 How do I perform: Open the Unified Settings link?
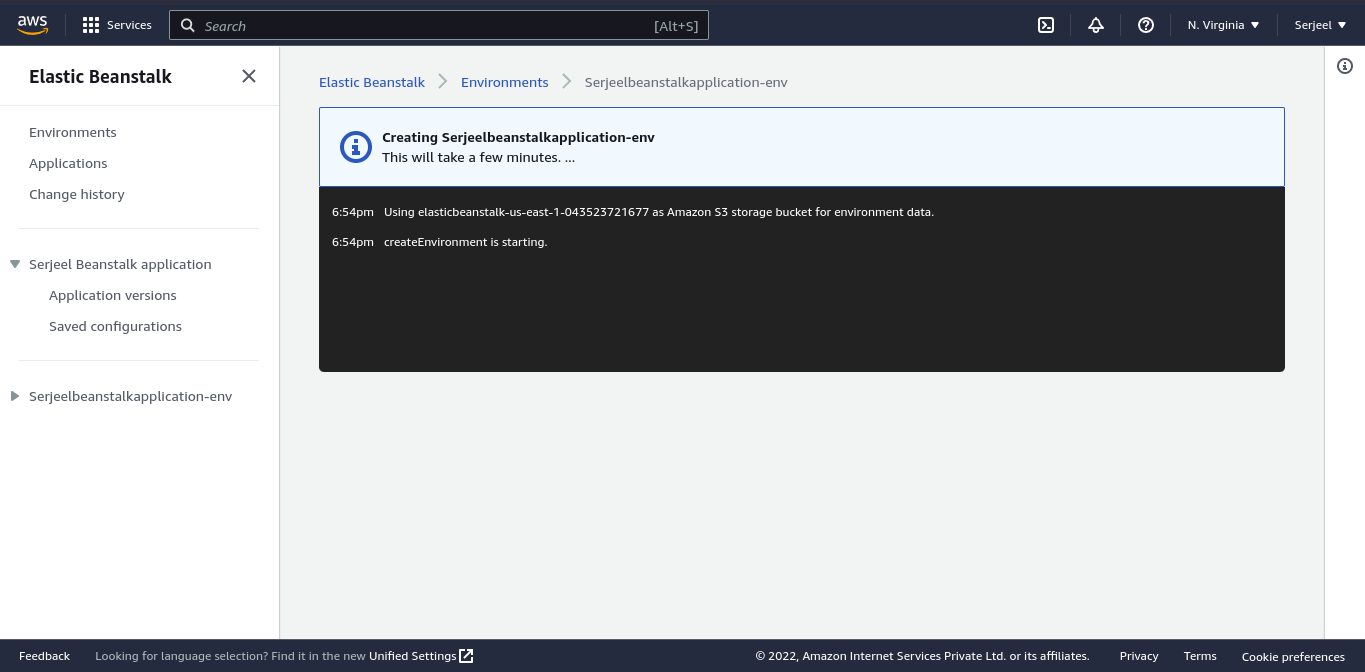412,656
